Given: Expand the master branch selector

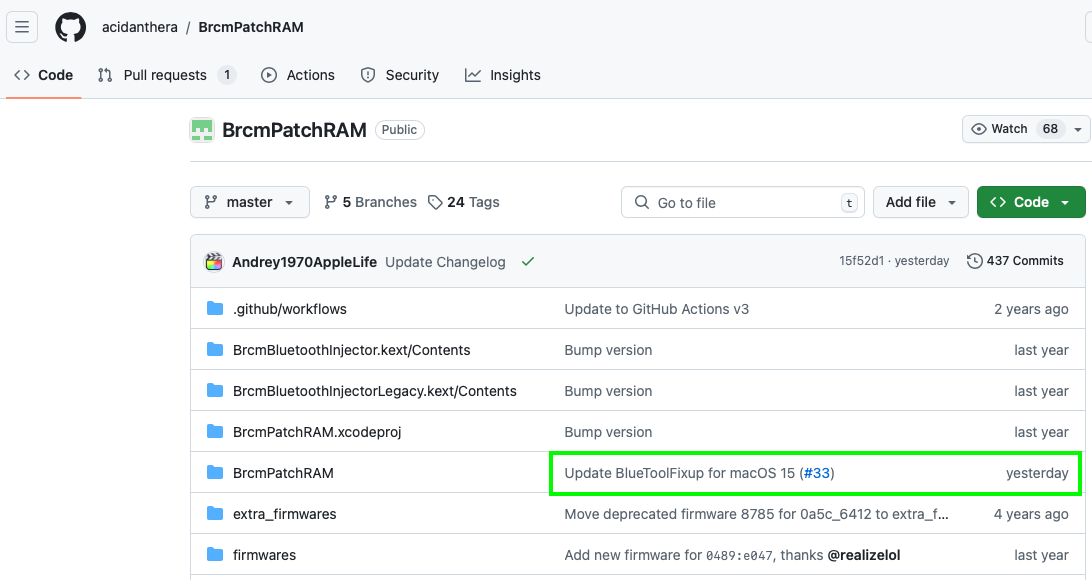Looking at the screenshot, I should pos(250,202).
